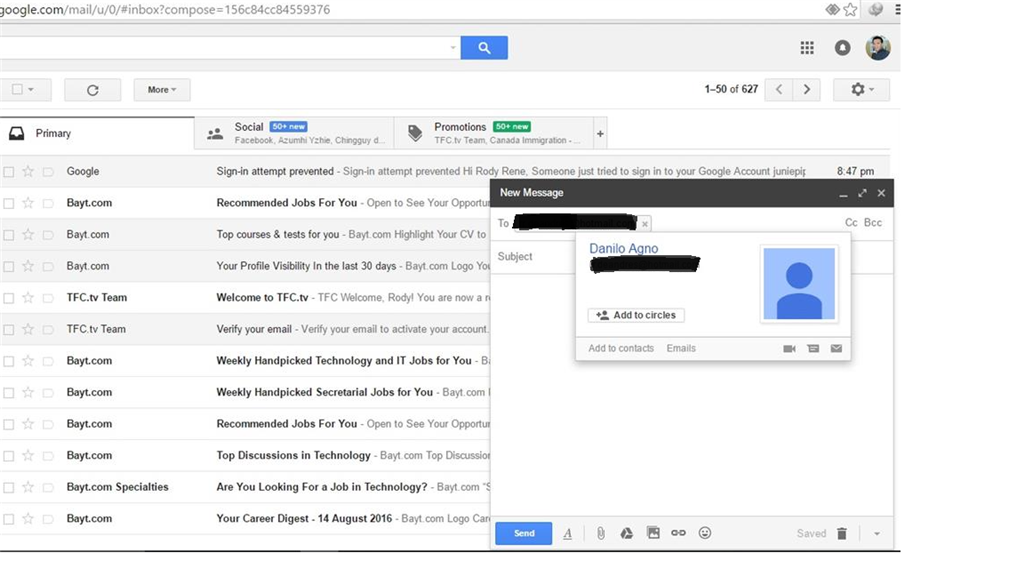Select Weekly Handpicked Secretarial email checkbox

point(8,393)
